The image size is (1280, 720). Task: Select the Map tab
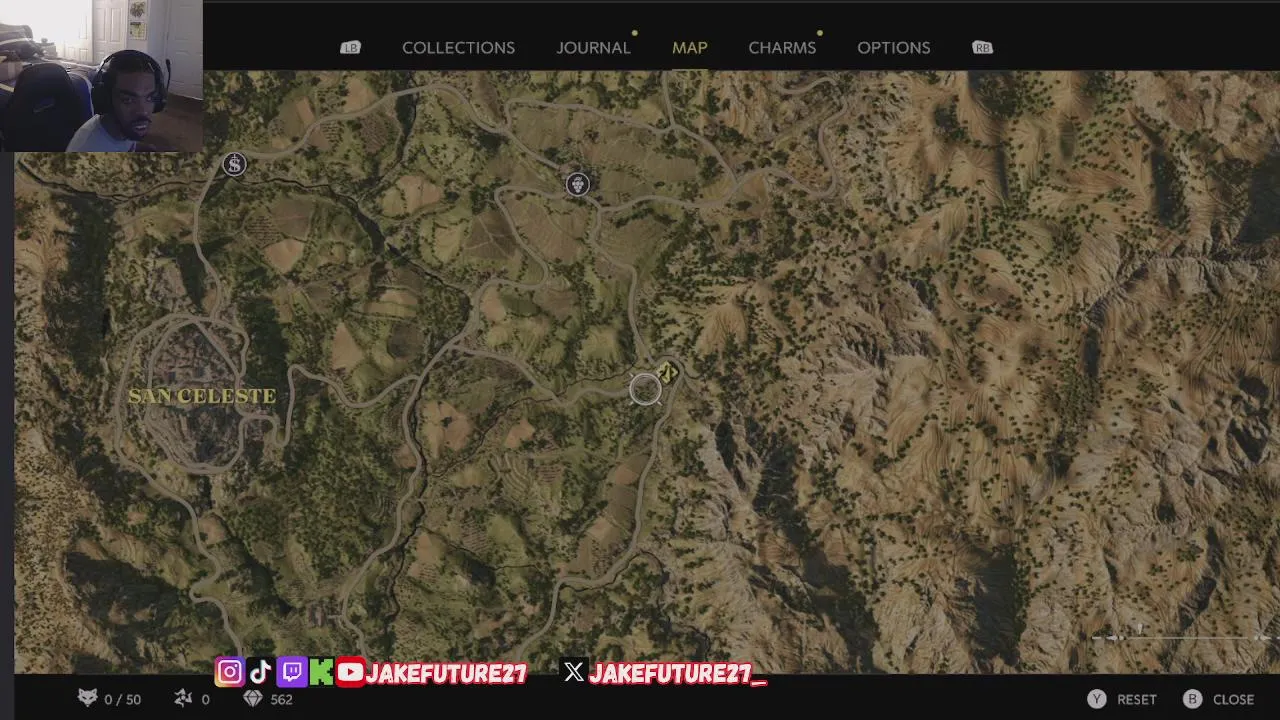click(x=690, y=48)
